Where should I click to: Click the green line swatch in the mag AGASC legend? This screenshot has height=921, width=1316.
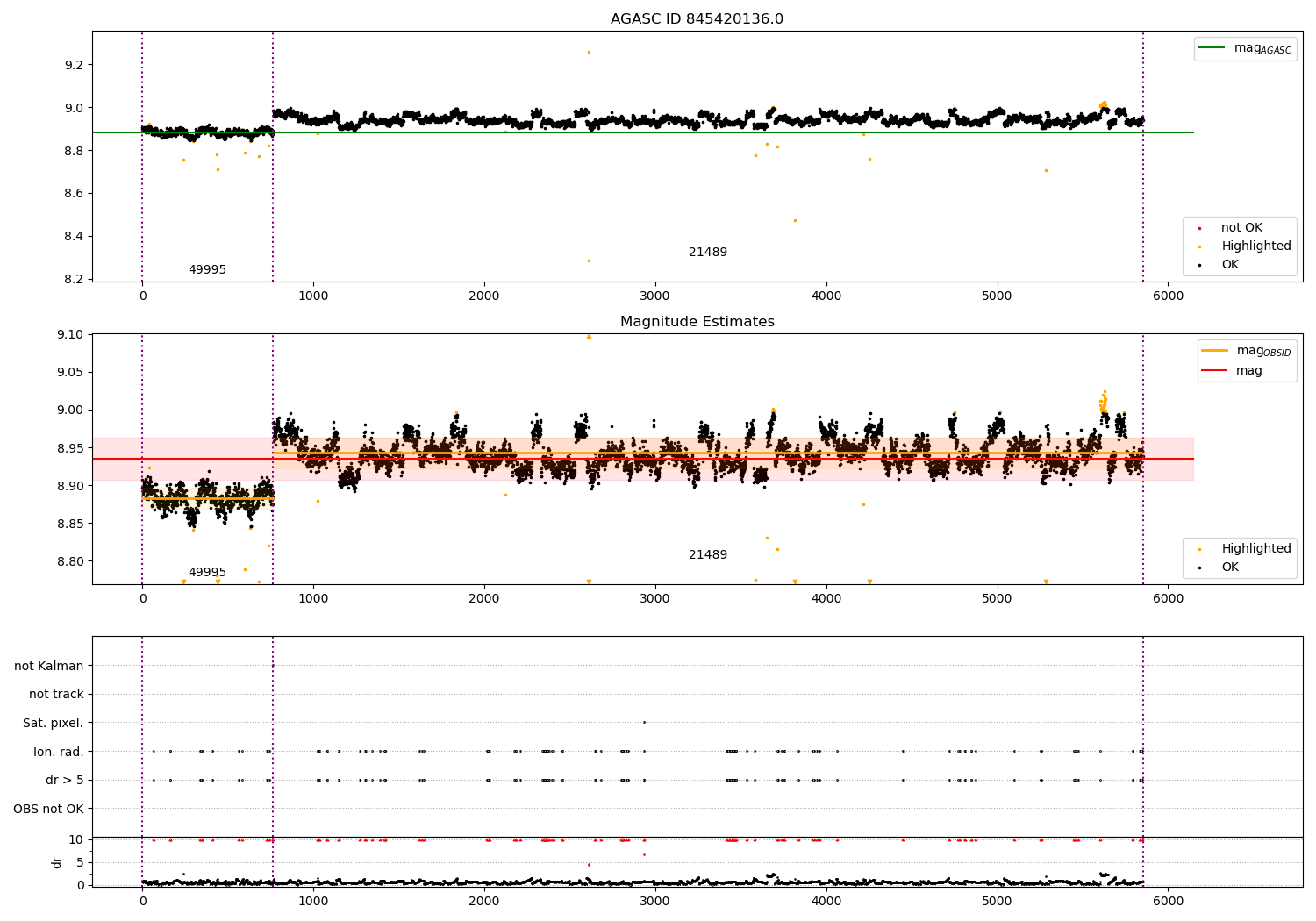tap(1212, 48)
